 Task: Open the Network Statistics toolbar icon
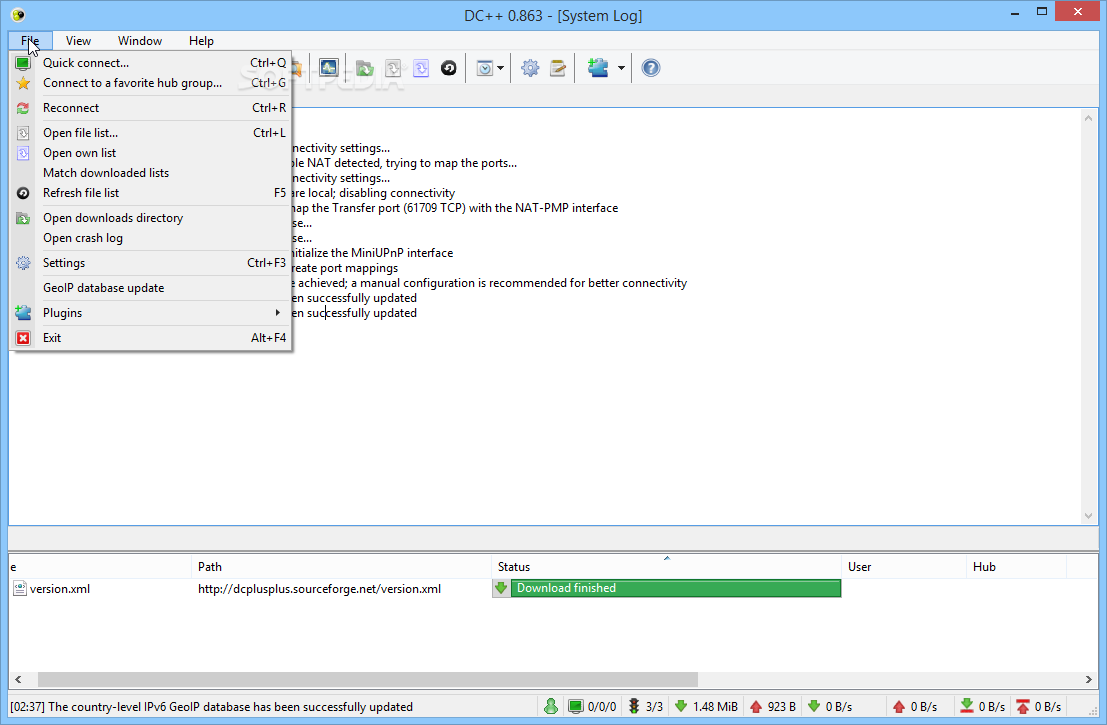point(328,68)
